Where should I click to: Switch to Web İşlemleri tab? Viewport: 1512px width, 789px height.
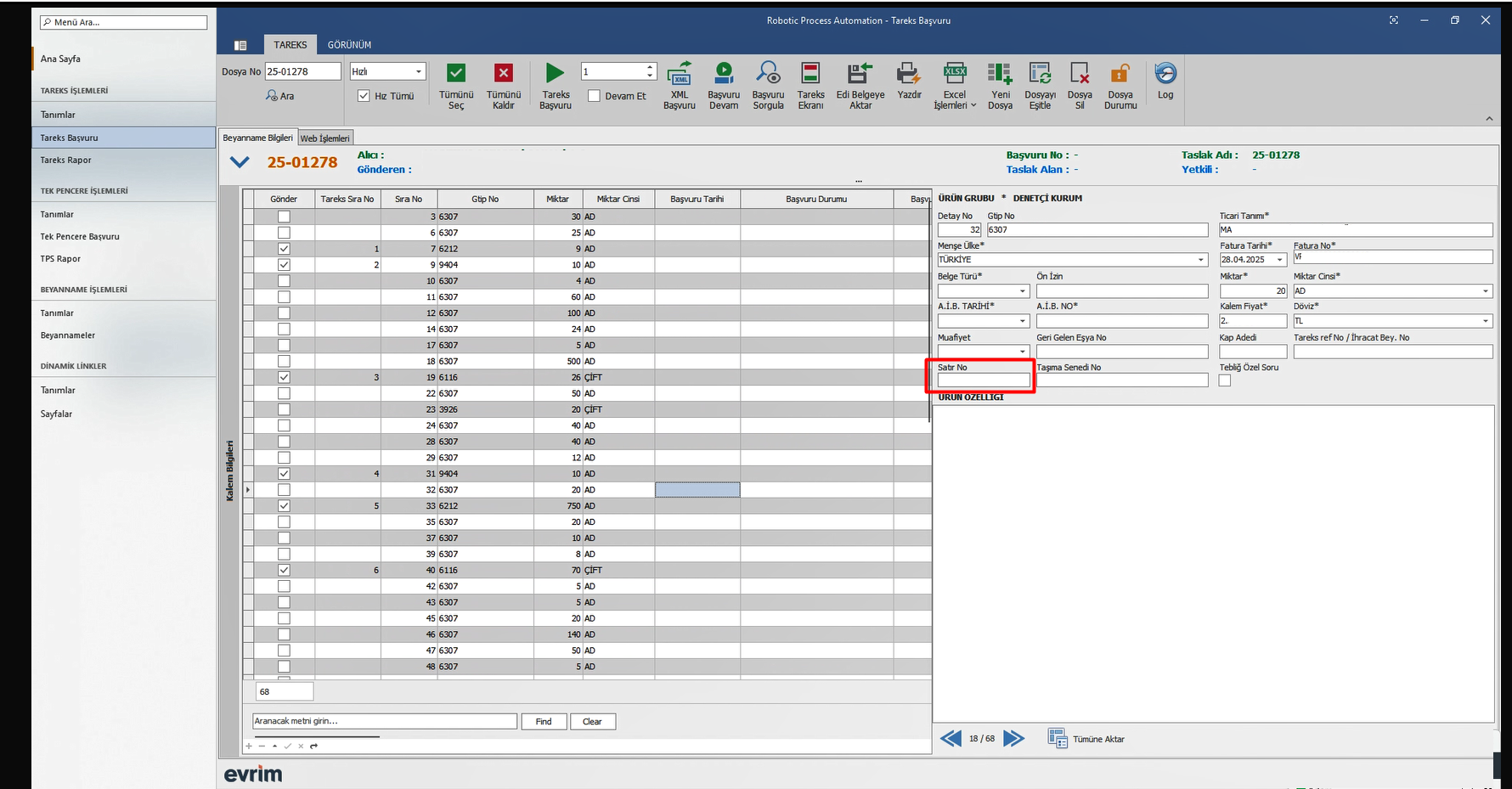[x=324, y=138]
